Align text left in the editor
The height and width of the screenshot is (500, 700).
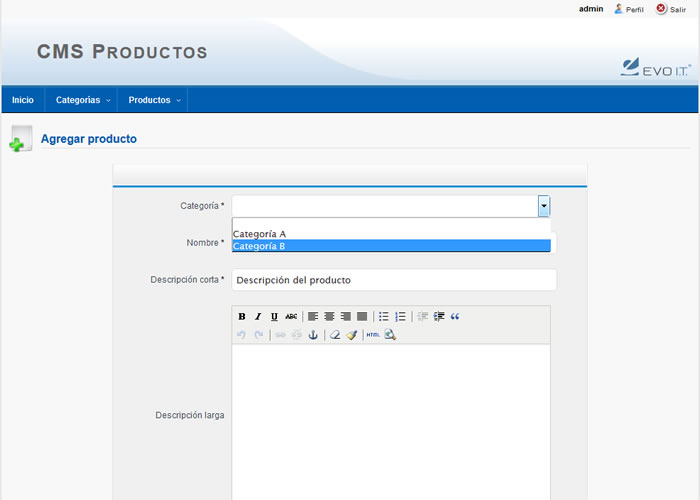[x=313, y=317]
